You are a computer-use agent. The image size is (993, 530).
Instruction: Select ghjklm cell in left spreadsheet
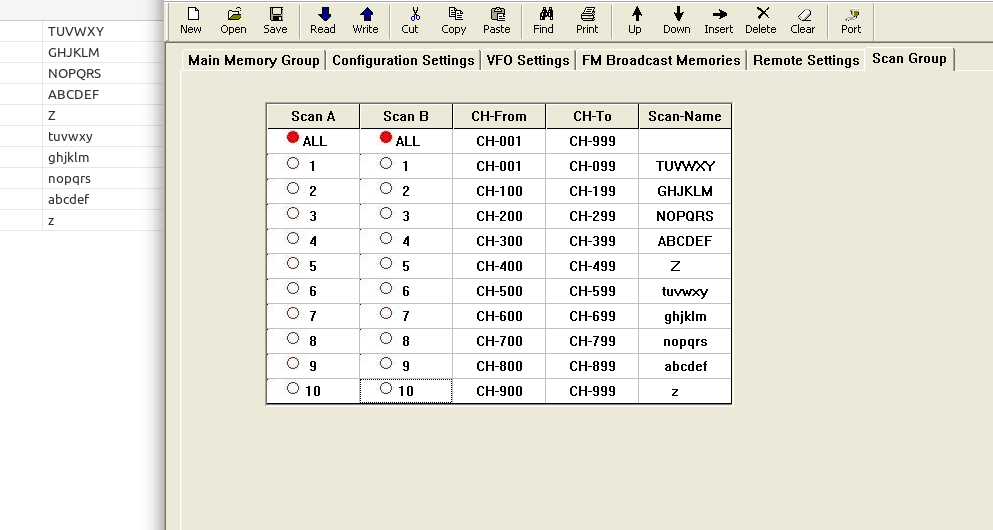point(103,157)
